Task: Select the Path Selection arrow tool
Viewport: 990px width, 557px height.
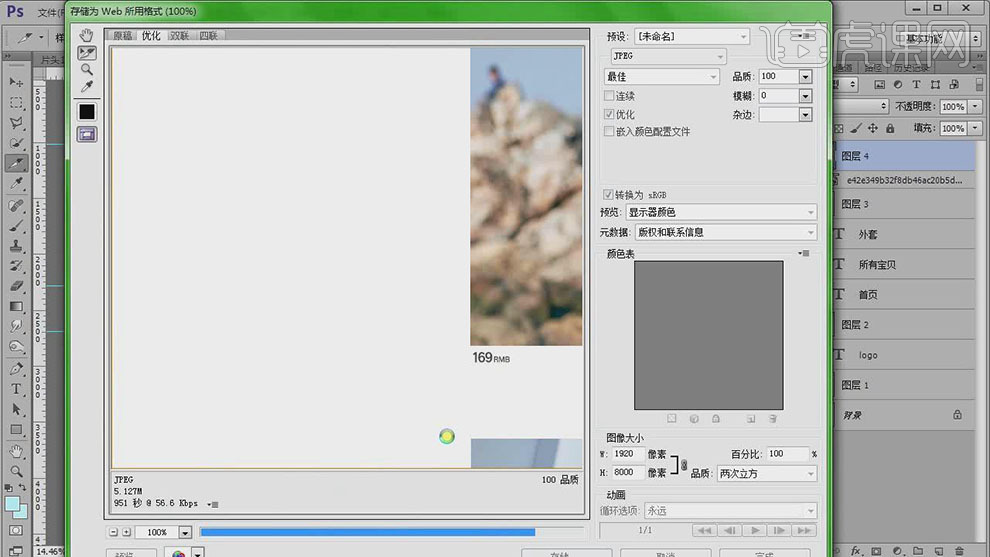Action: click(x=16, y=409)
